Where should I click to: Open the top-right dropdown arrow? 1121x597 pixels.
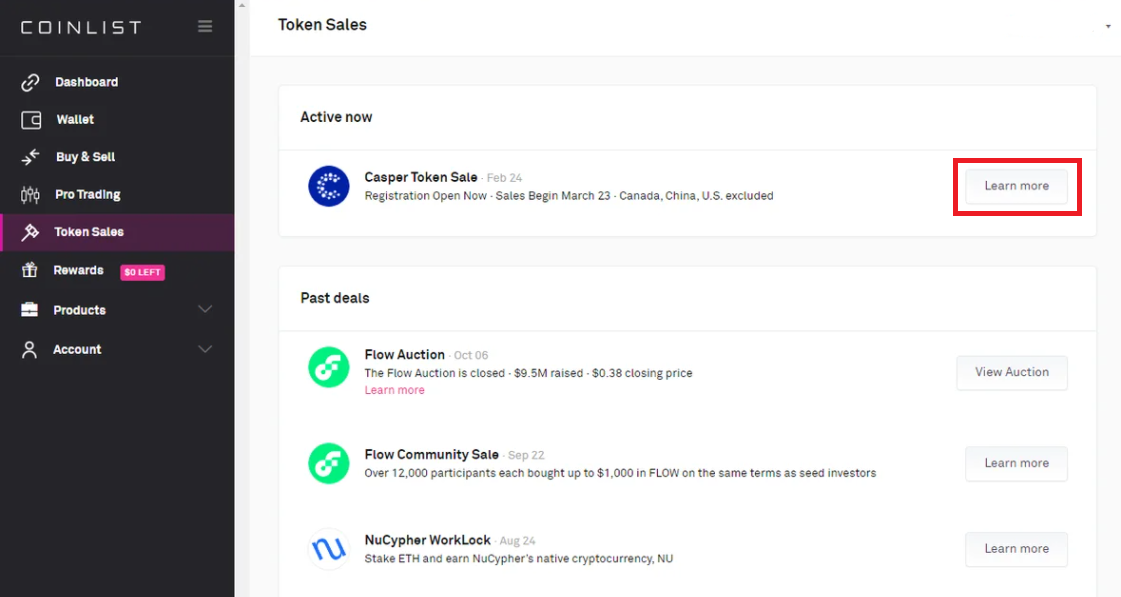tap(1108, 26)
